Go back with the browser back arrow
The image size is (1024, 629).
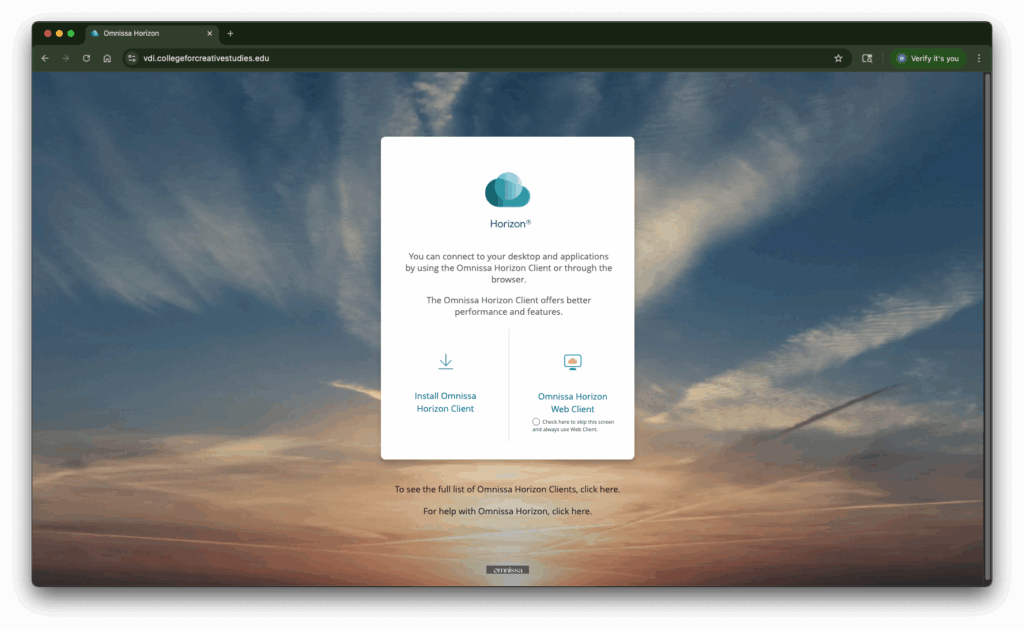45,58
